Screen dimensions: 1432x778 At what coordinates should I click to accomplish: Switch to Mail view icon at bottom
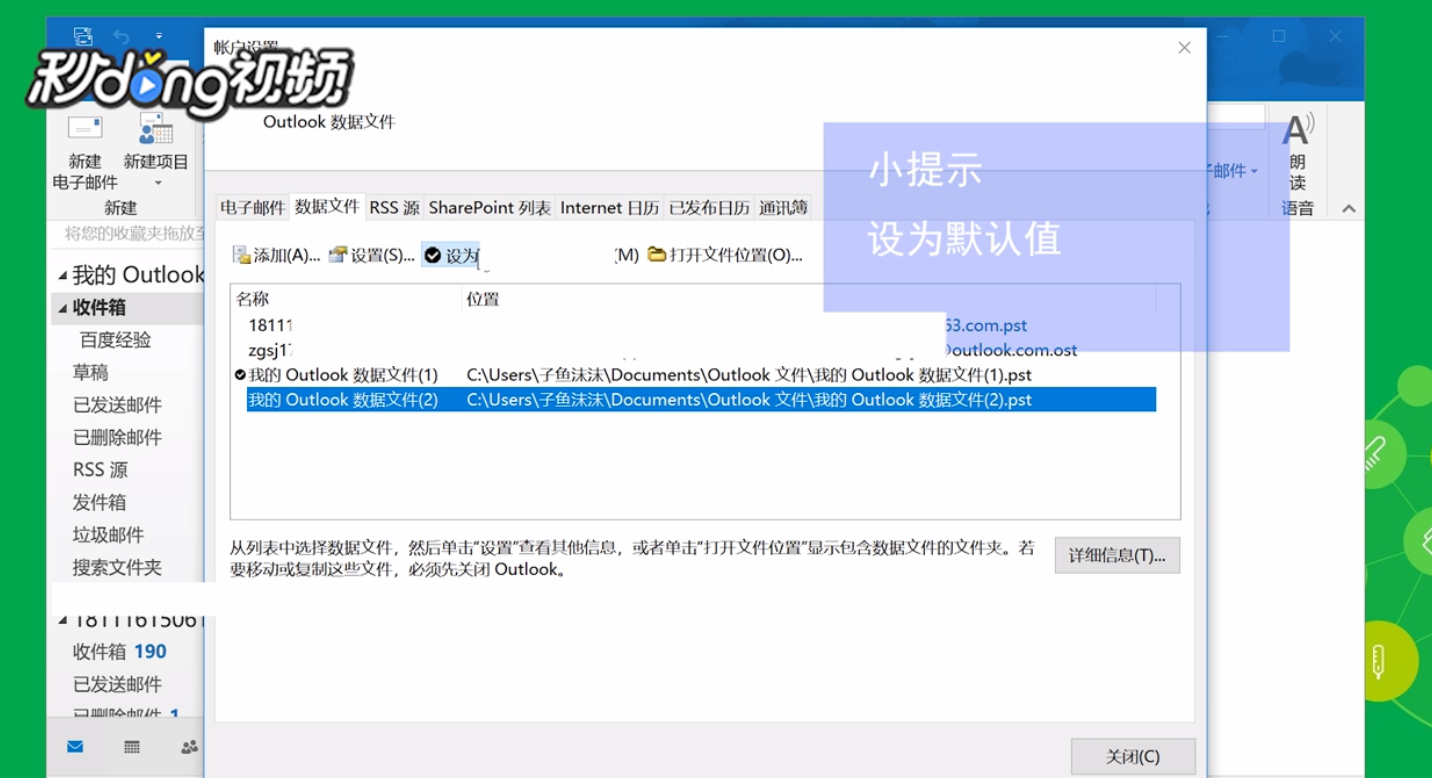coord(75,747)
